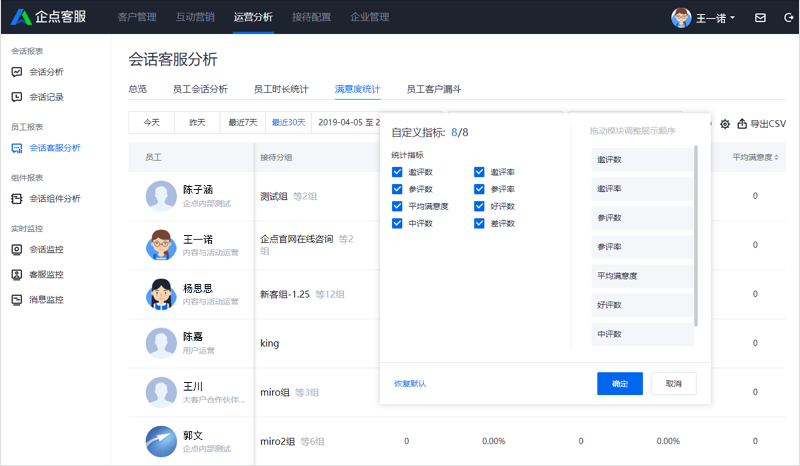
Task: Click the order list vertical scrollbar
Action: (x=696, y=236)
